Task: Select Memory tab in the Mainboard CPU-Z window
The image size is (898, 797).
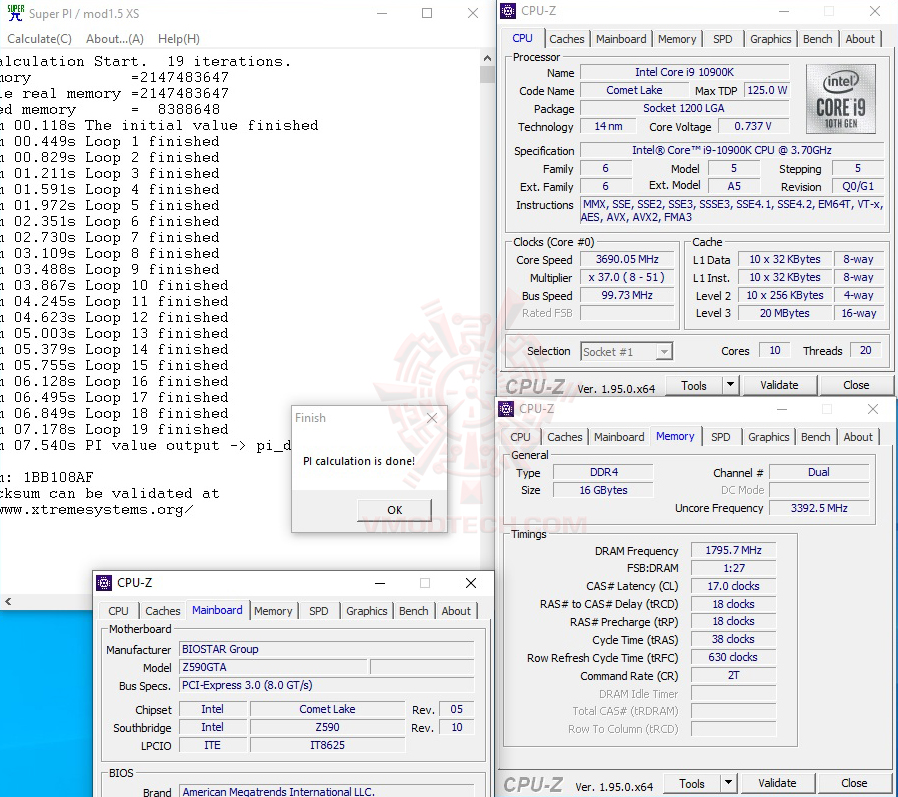Action: [273, 611]
